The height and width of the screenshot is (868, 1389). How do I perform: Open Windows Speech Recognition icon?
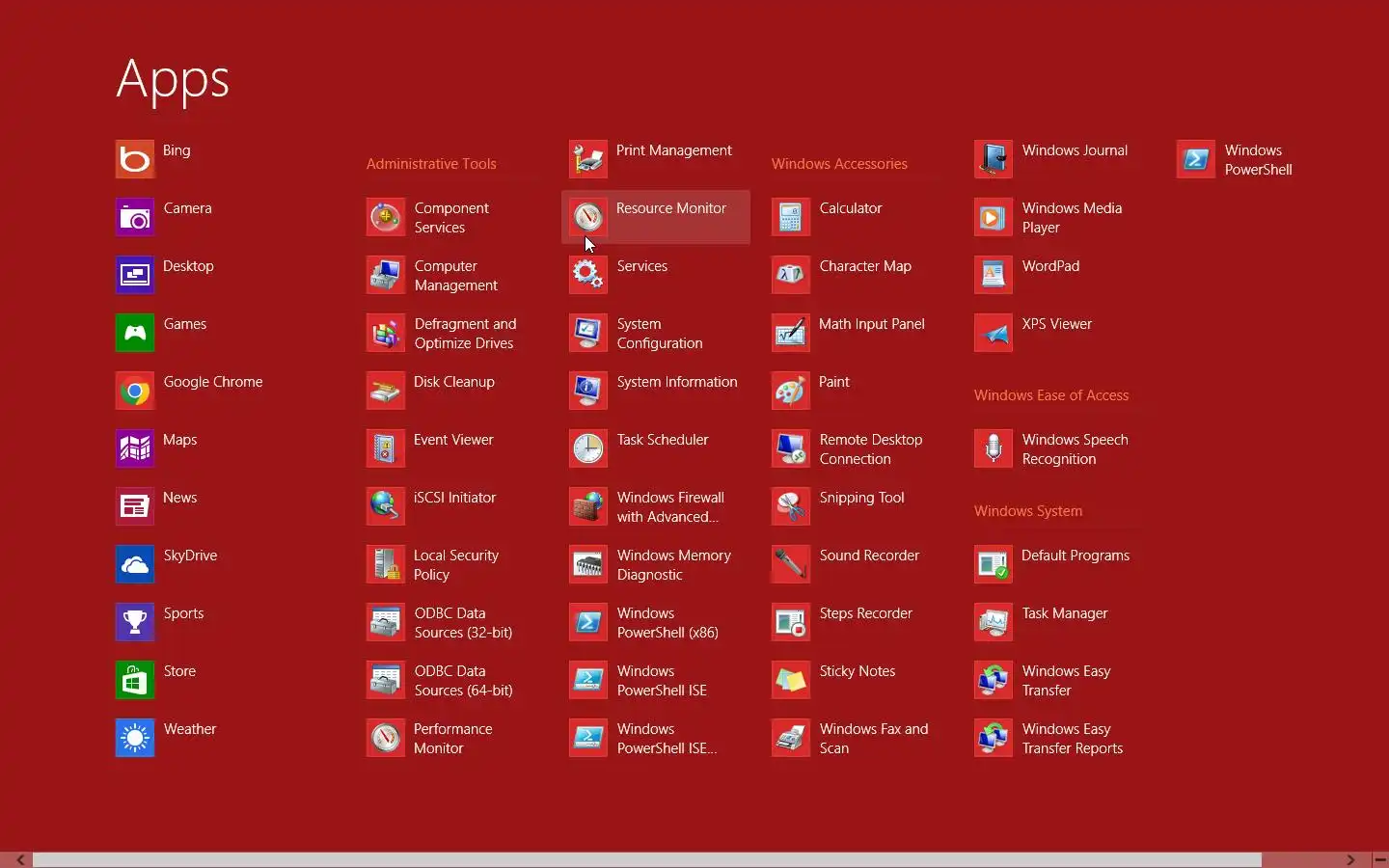click(x=994, y=448)
